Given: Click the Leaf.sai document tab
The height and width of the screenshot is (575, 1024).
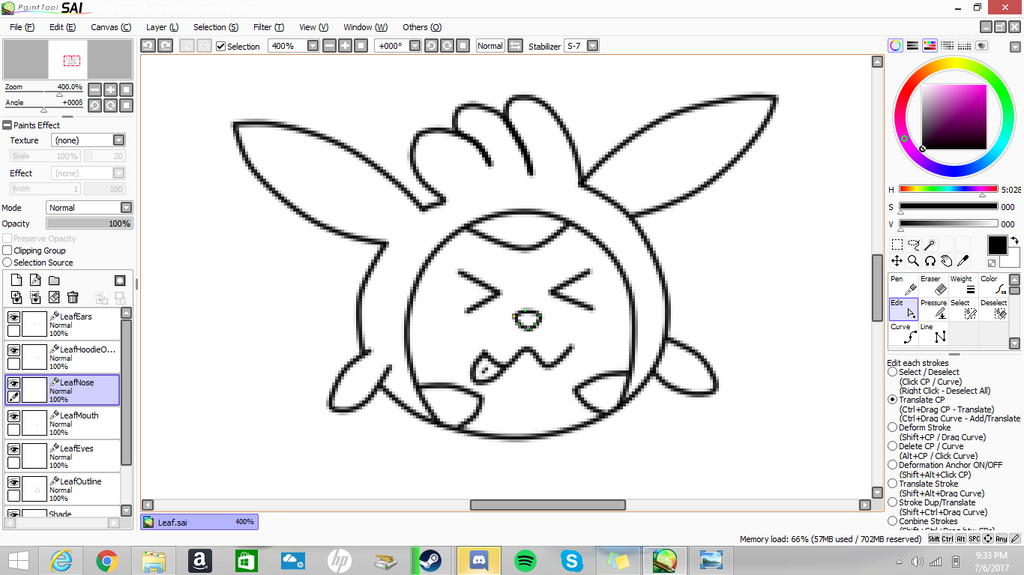Looking at the screenshot, I should (x=199, y=522).
